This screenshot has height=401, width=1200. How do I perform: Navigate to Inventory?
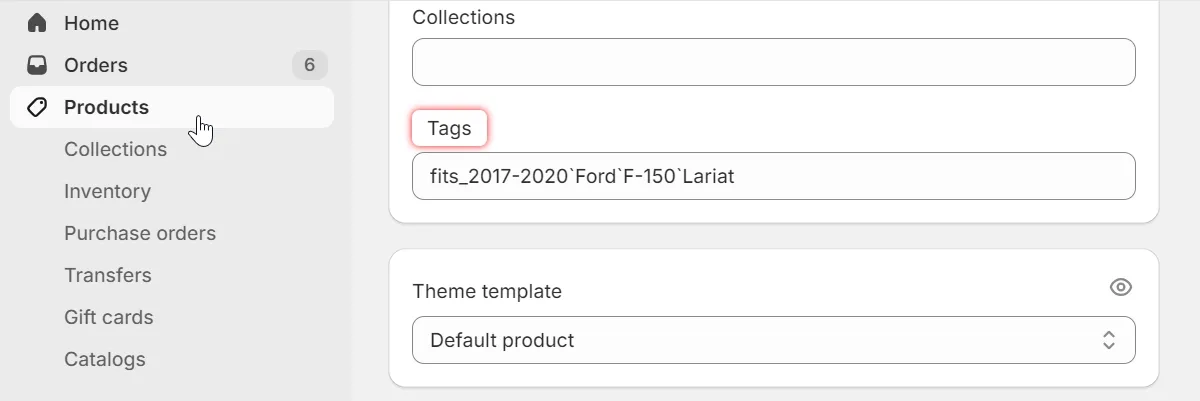pos(107,191)
